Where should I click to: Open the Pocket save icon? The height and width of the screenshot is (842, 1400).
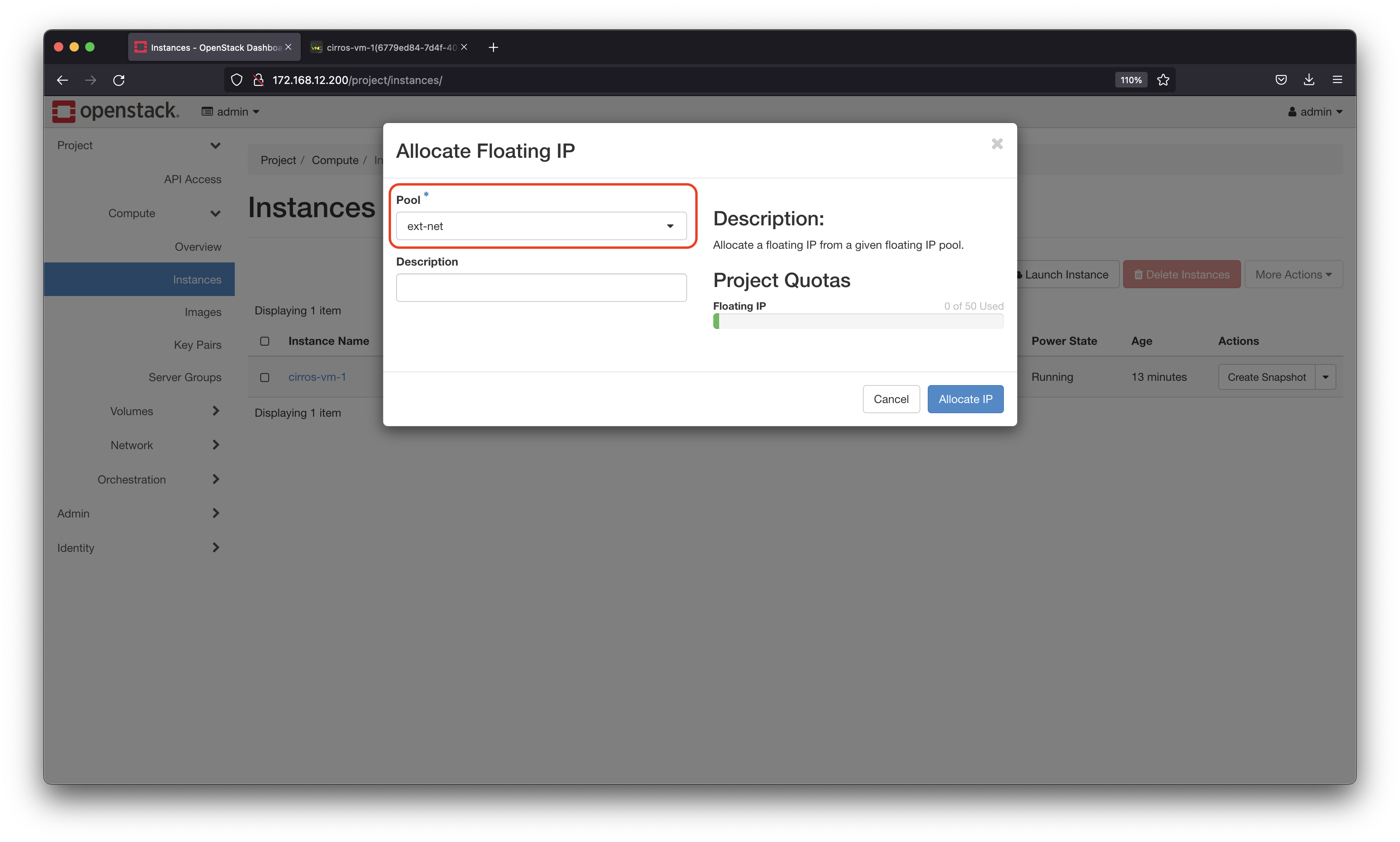(x=1281, y=80)
